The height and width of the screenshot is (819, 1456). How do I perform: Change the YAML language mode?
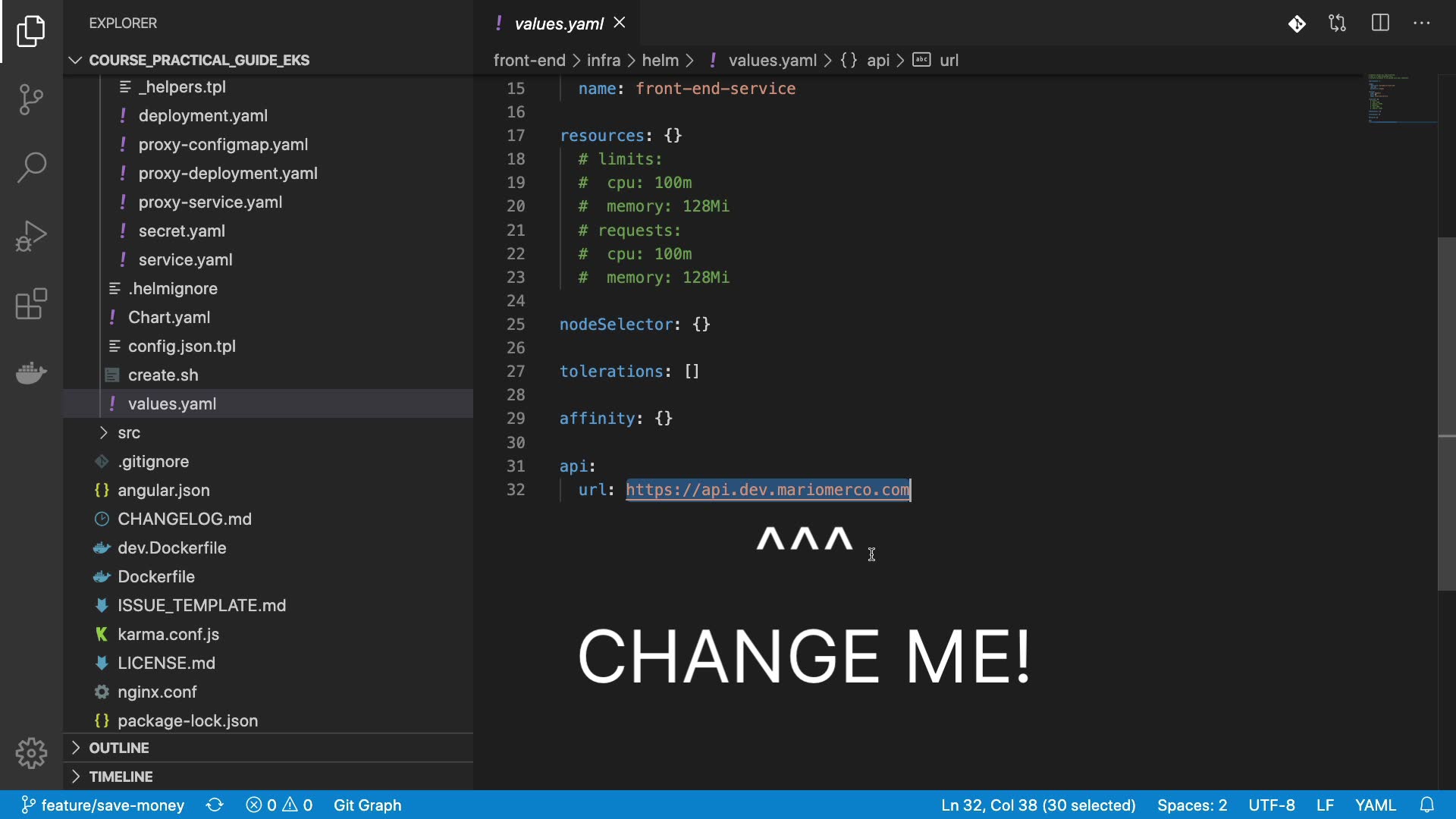(x=1375, y=805)
